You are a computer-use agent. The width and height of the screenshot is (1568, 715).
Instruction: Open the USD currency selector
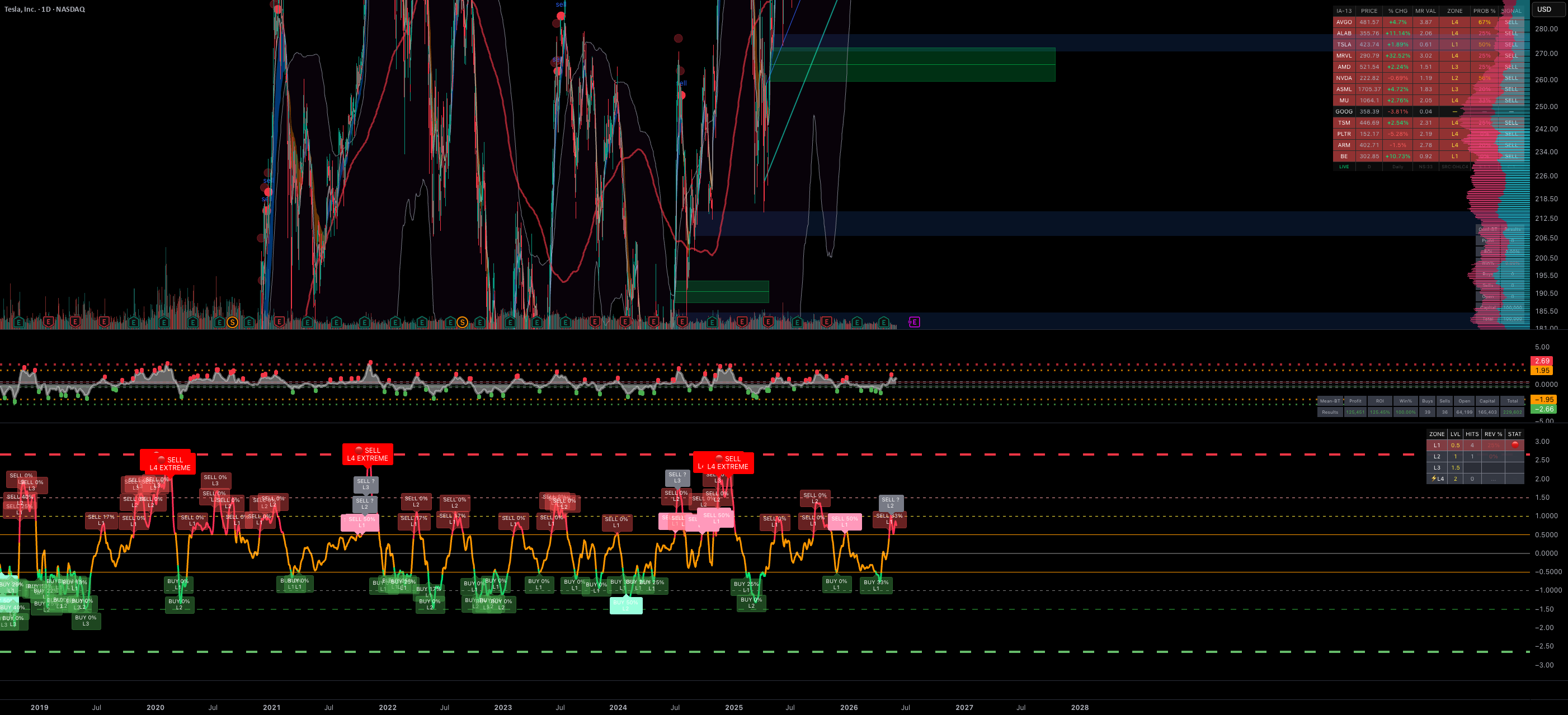coord(1548,9)
